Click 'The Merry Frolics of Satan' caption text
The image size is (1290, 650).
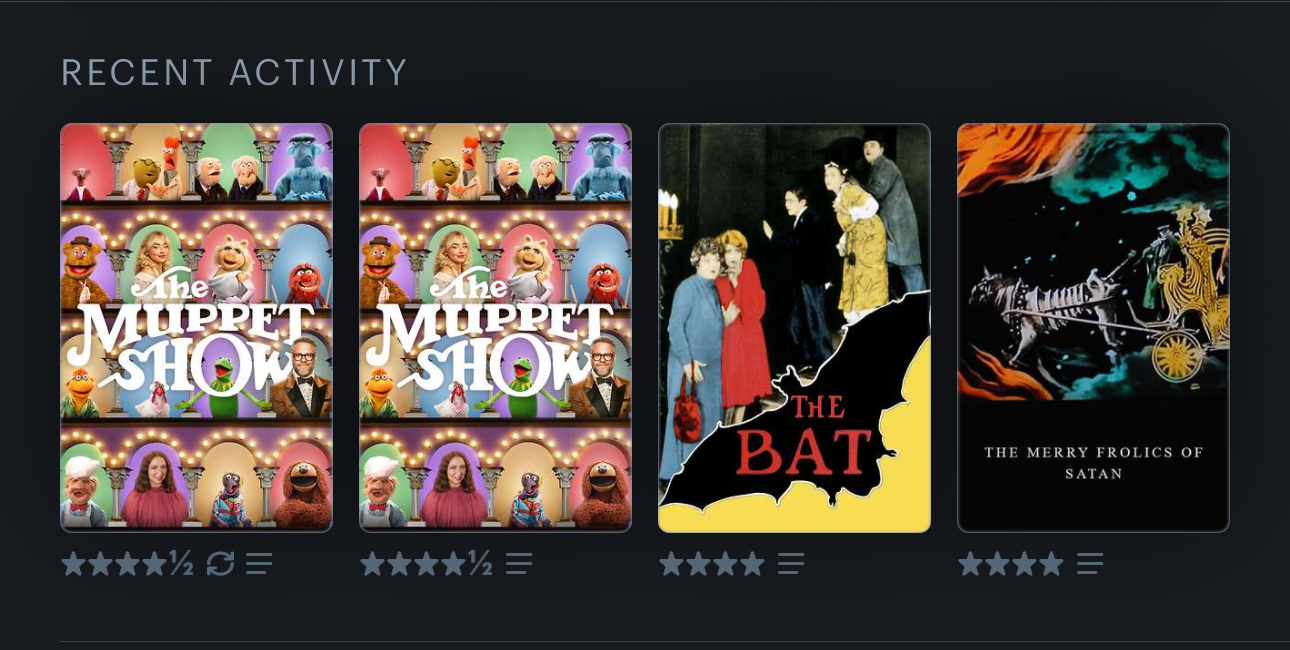click(x=1094, y=463)
